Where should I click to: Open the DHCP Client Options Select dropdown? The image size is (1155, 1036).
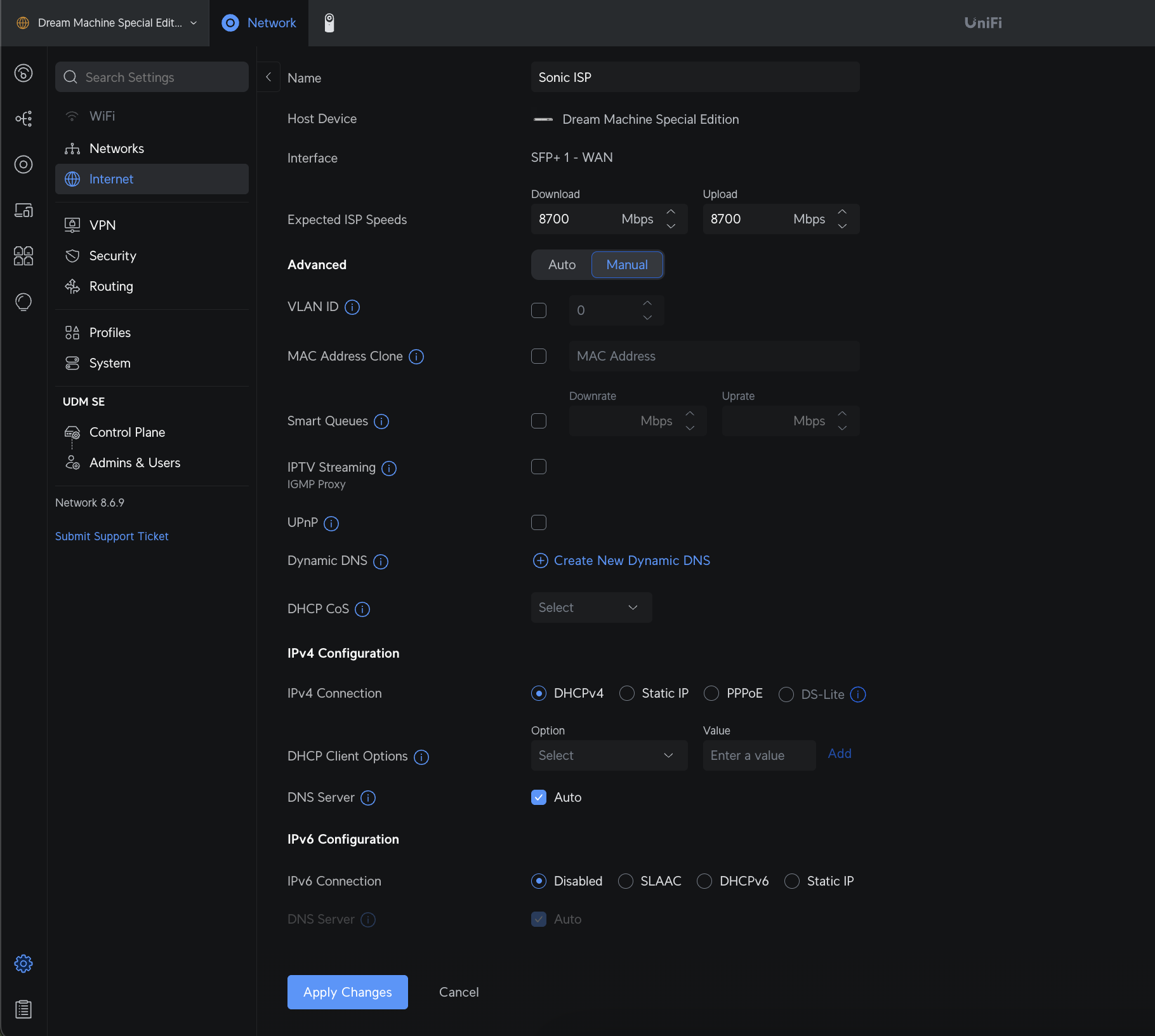tap(609, 755)
